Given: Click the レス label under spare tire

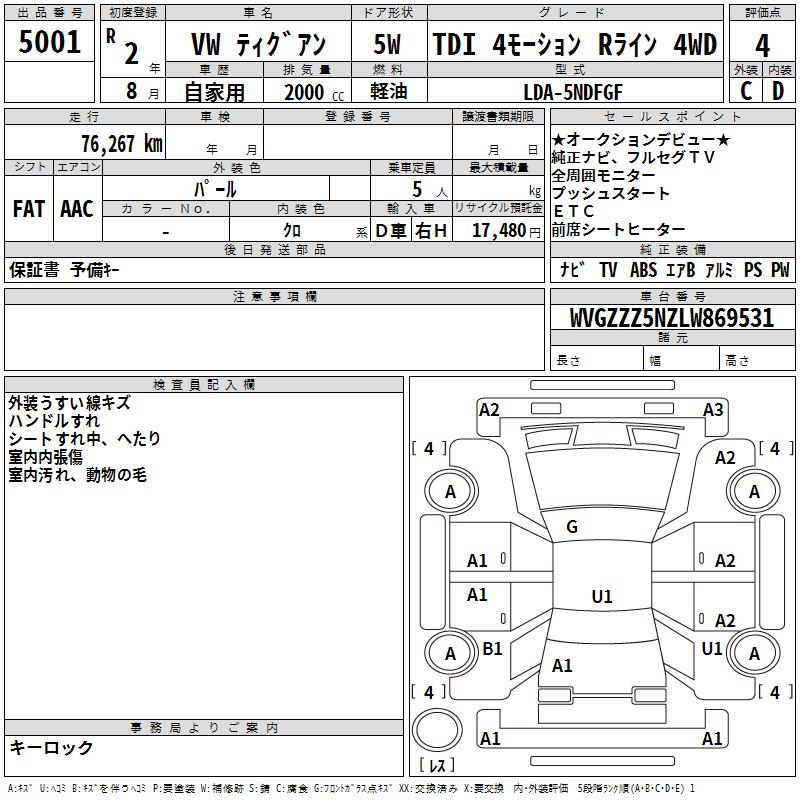Looking at the screenshot, I should [x=437, y=765].
